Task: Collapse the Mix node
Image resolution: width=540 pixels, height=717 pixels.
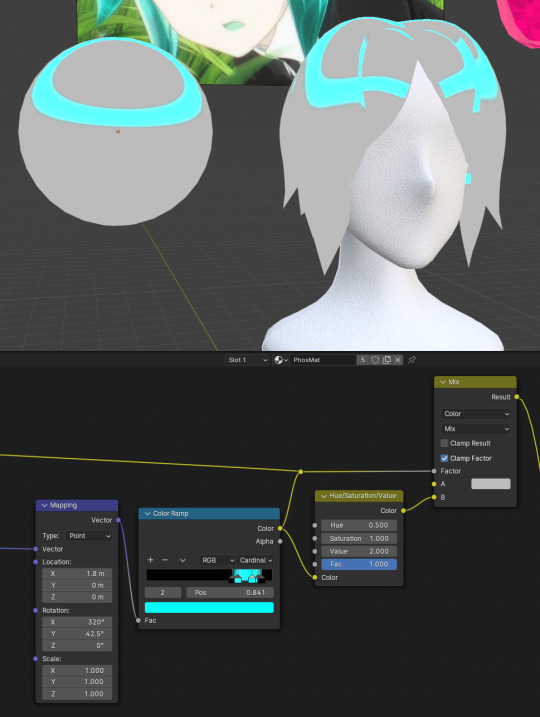Action: (443, 382)
